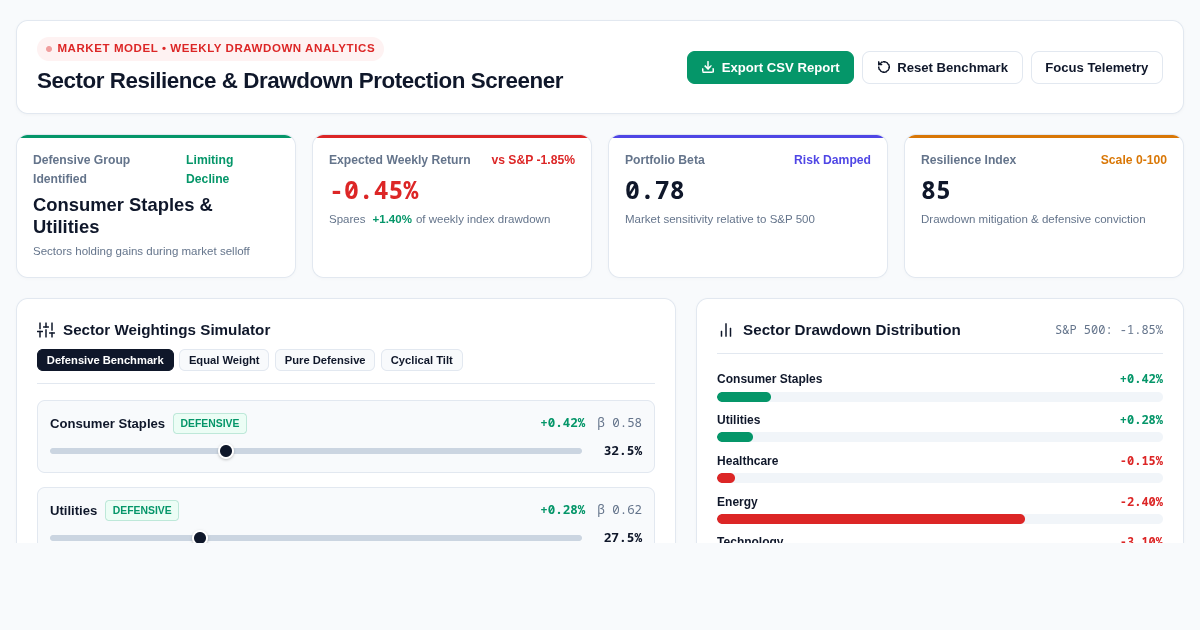This screenshot has width=1200, height=630.
Task: Open Focus Telemetry
Action: [x=1097, y=67]
